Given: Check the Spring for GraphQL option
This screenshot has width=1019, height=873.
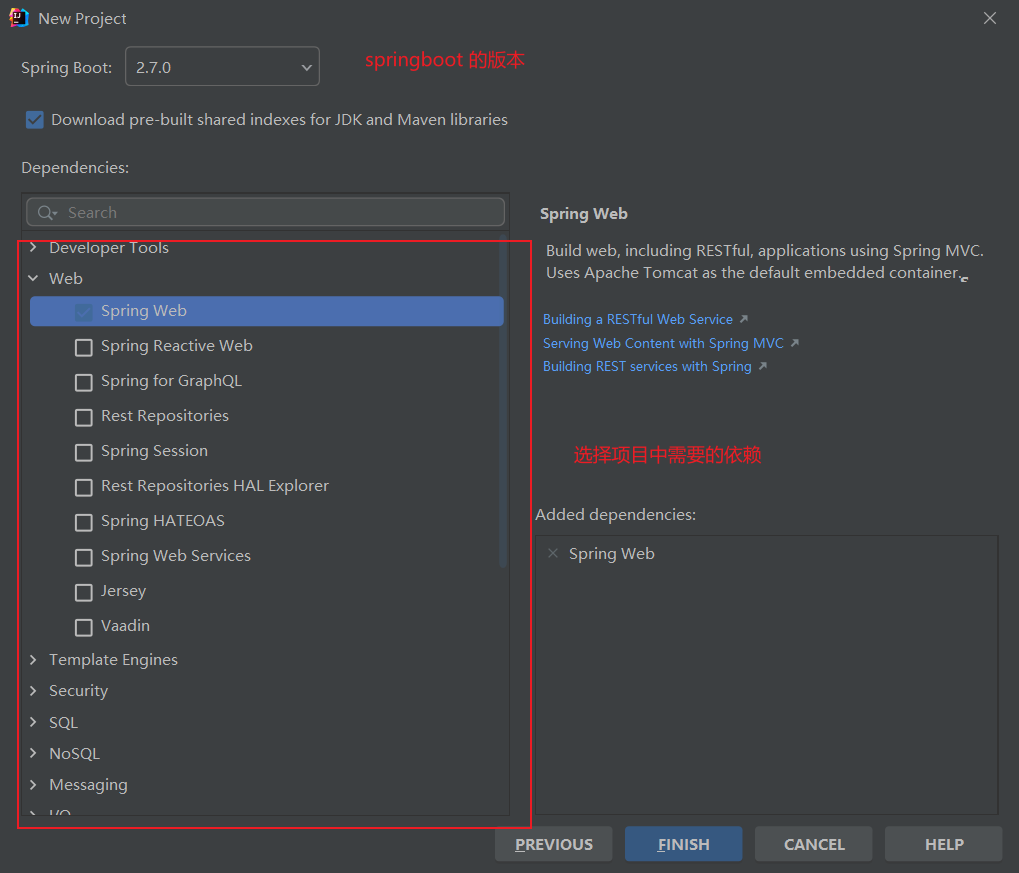Looking at the screenshot, I should [84, 382].
